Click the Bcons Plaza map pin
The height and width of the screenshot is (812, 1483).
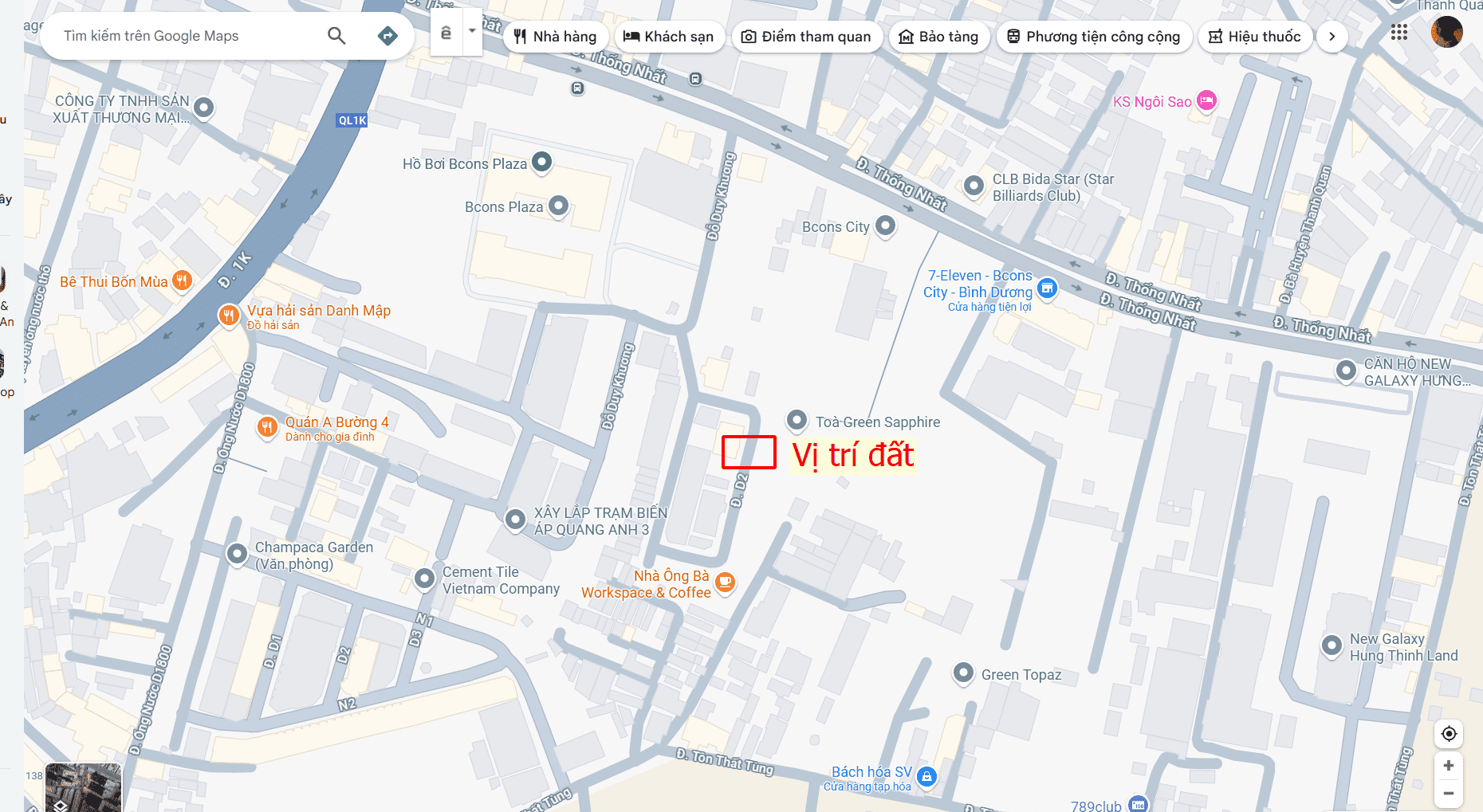pyautogui.click(x=559, y=206)
